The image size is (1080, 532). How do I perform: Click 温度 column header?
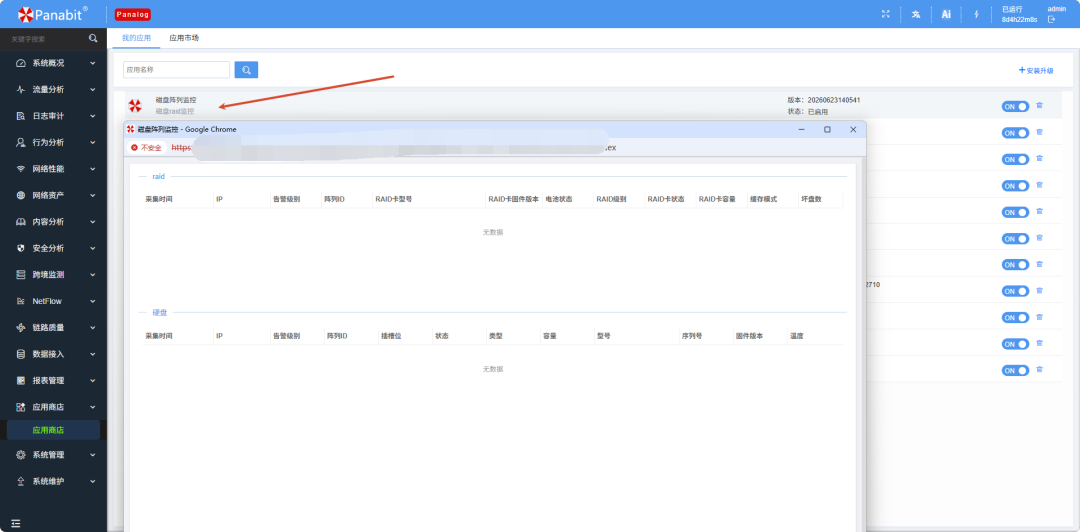coord(797,336)
